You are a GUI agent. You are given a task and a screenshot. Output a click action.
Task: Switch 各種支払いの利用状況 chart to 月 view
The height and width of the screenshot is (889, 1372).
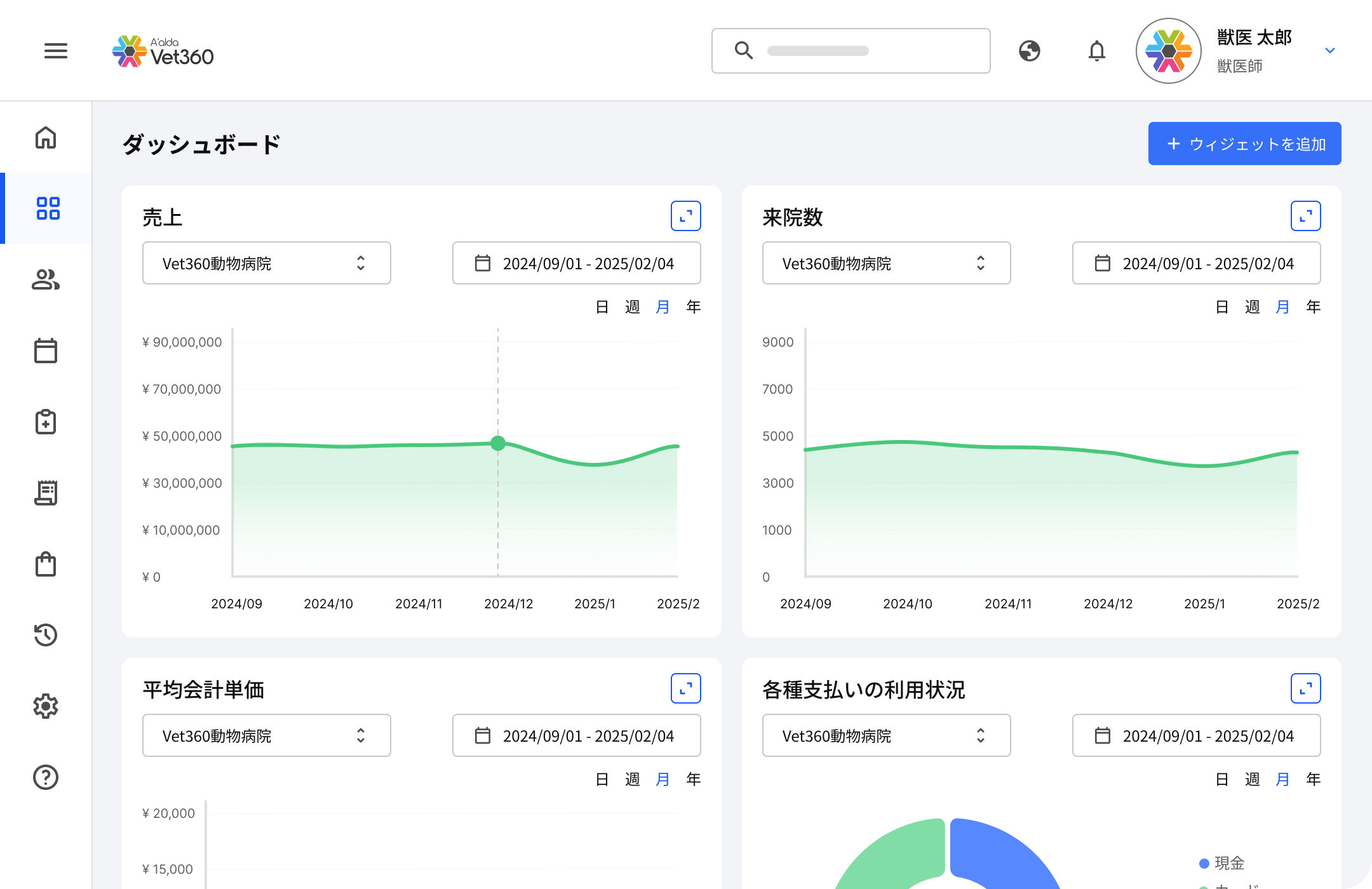[1283, 780]
